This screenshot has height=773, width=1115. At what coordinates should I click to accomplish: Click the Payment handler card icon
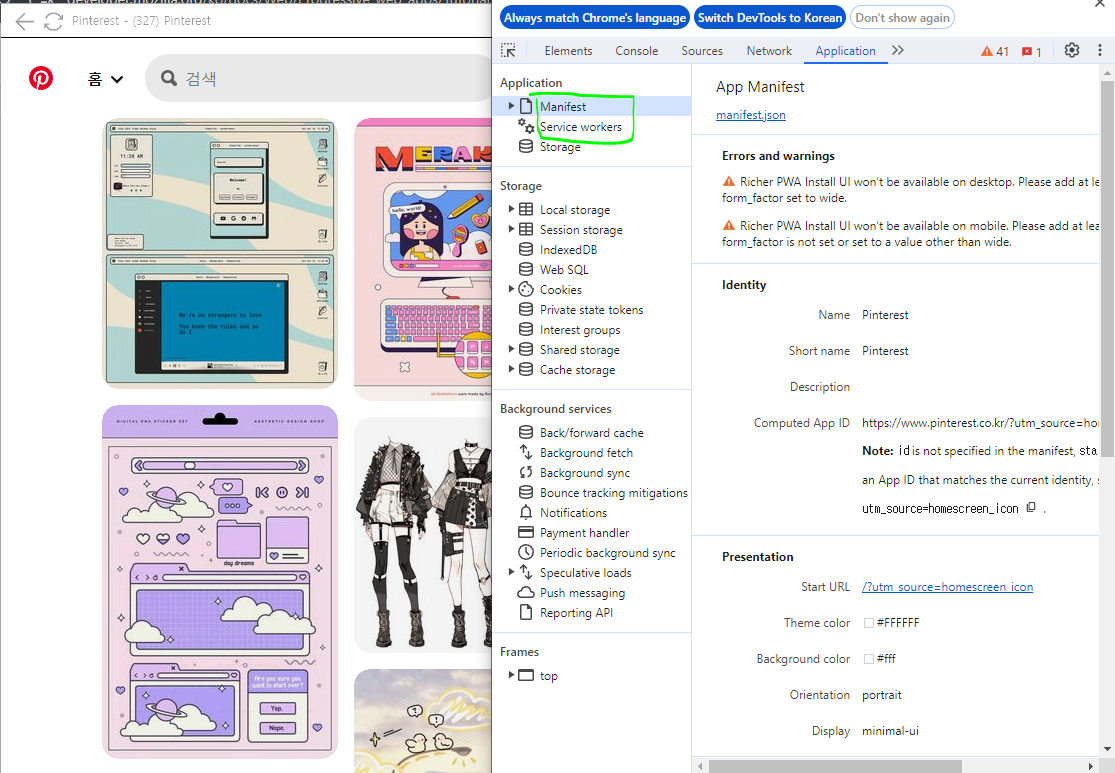[526, 532]
